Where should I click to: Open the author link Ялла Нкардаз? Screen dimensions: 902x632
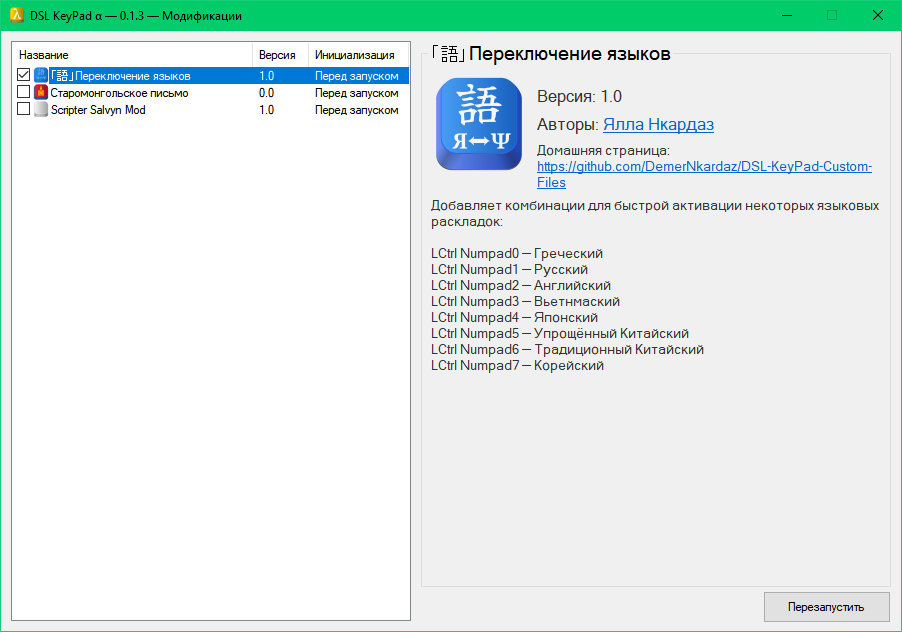pyautogui.click(x=658, y=125)
